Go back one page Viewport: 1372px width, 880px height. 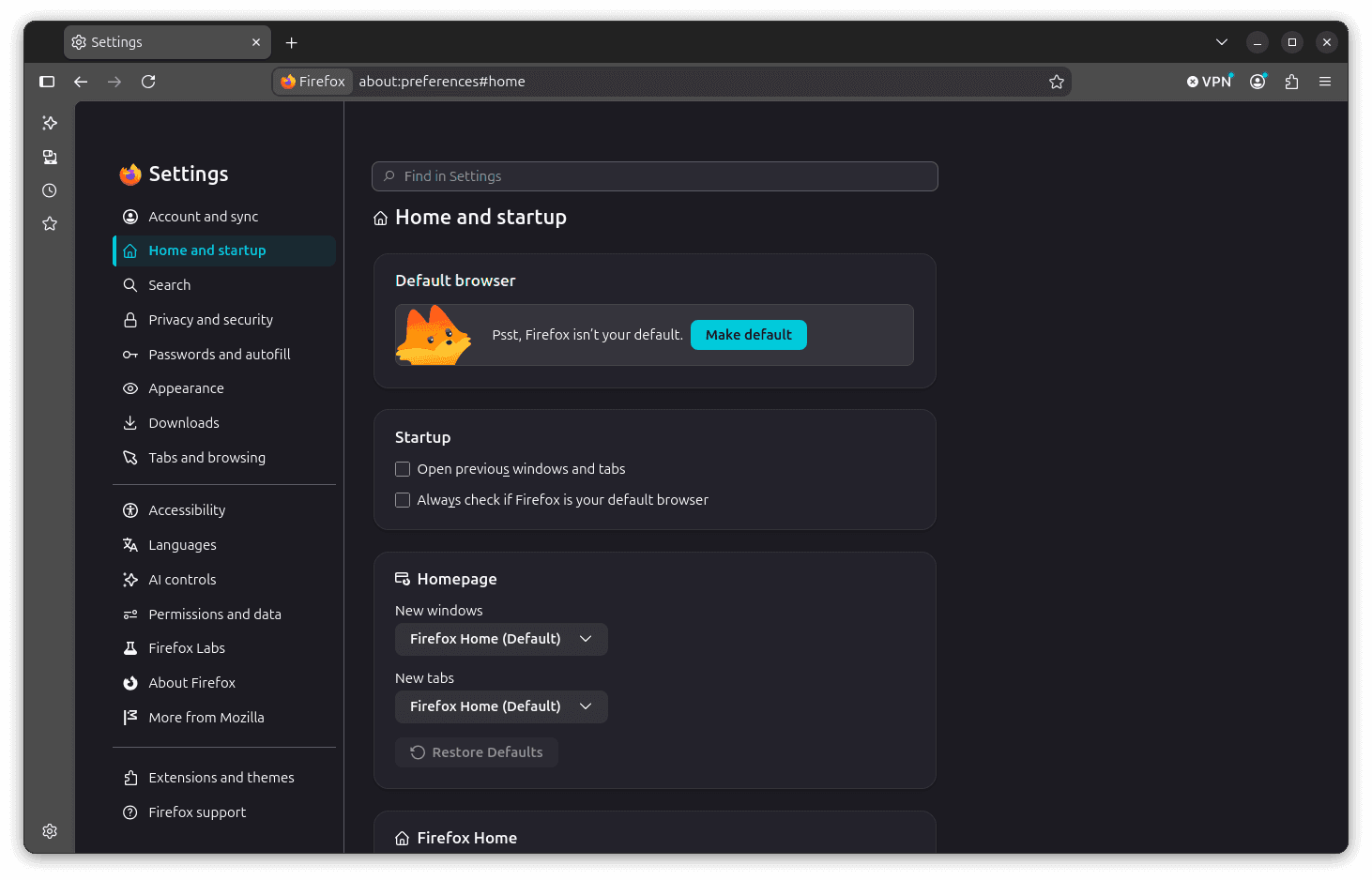(81, 82)
